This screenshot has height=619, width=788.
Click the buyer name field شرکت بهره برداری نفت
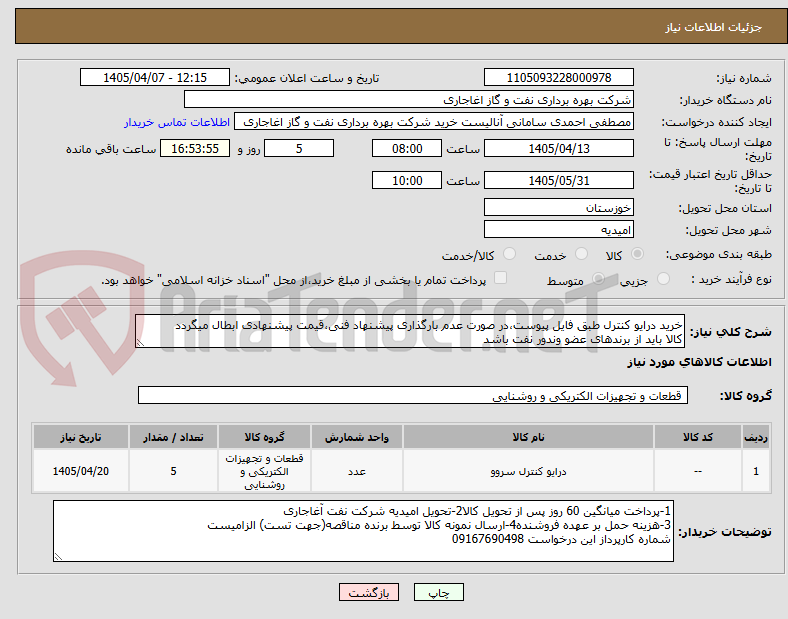point(409,99)
